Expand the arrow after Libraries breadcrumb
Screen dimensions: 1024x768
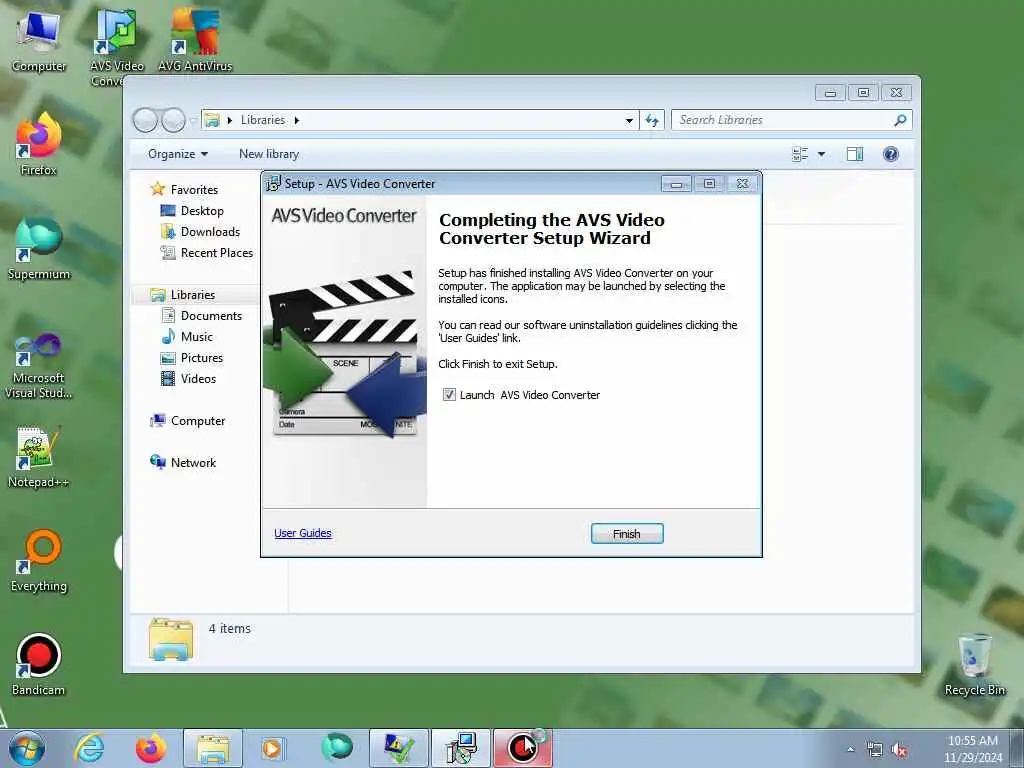[x=296, y=120]
